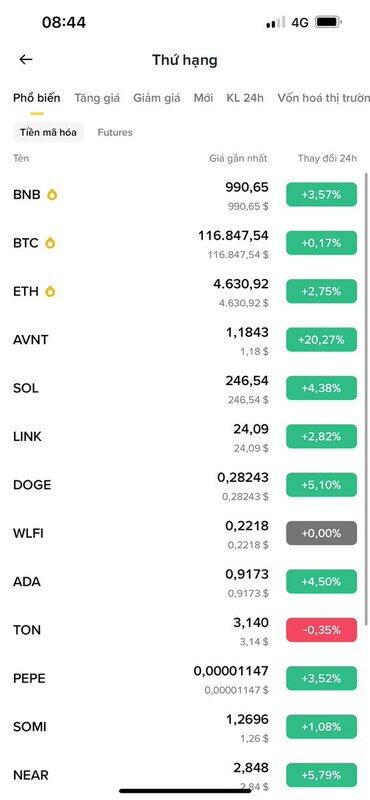Sort by Thay đổi 24h column
Screen dimensions: 370x800
pyautogui.click(x=327, y=159)
